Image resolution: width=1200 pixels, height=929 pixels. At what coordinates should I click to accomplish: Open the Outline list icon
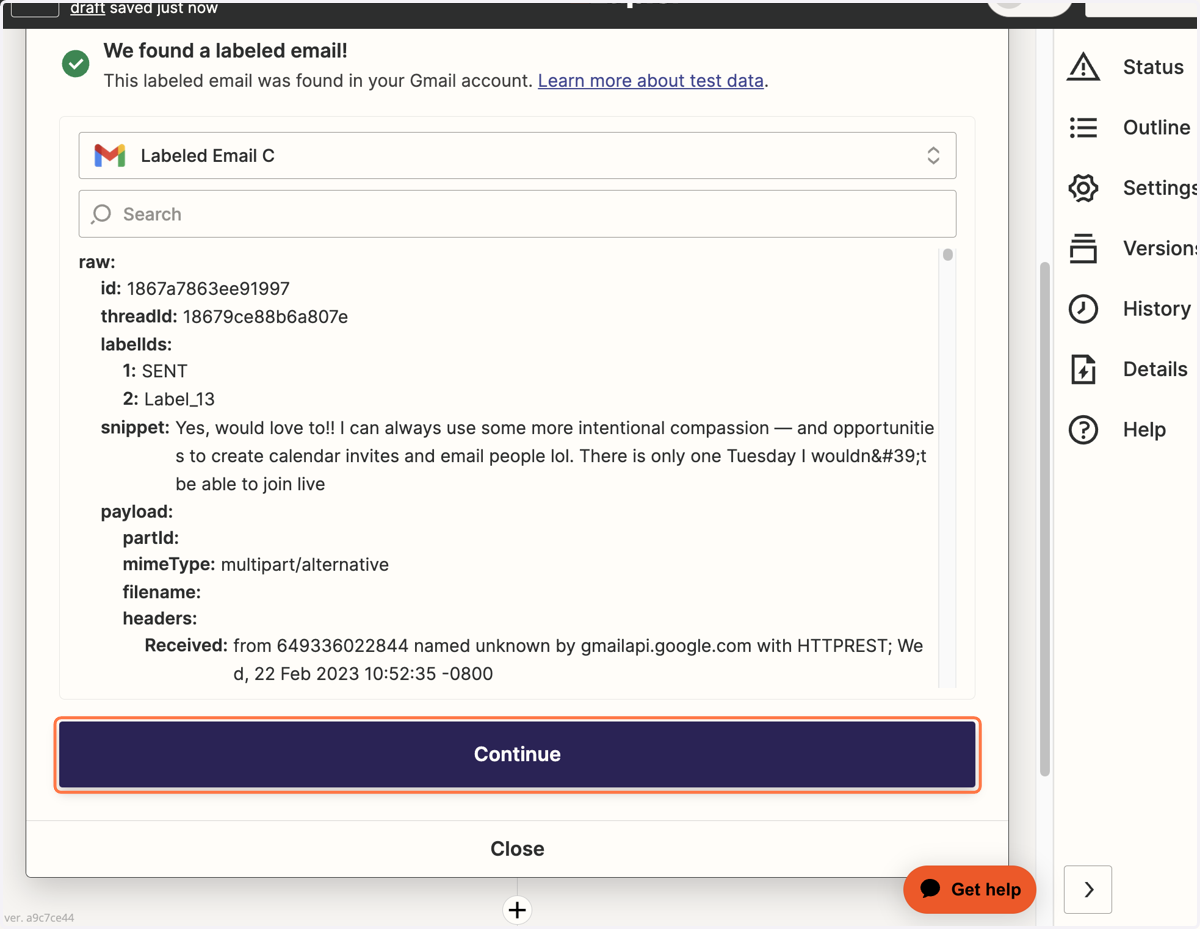click(1083, 127)
